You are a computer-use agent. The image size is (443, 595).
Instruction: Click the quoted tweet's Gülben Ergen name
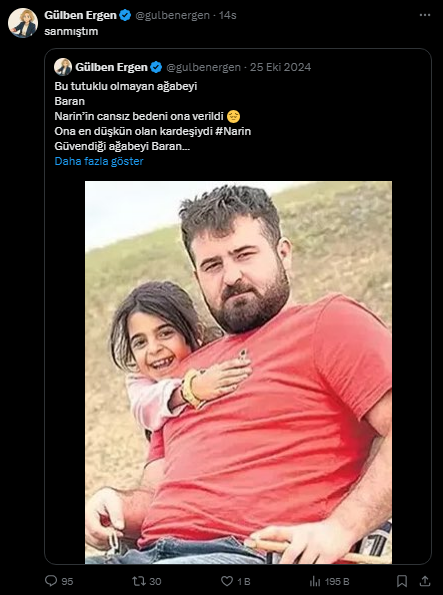pyautogui.click(x=111, y=67)
